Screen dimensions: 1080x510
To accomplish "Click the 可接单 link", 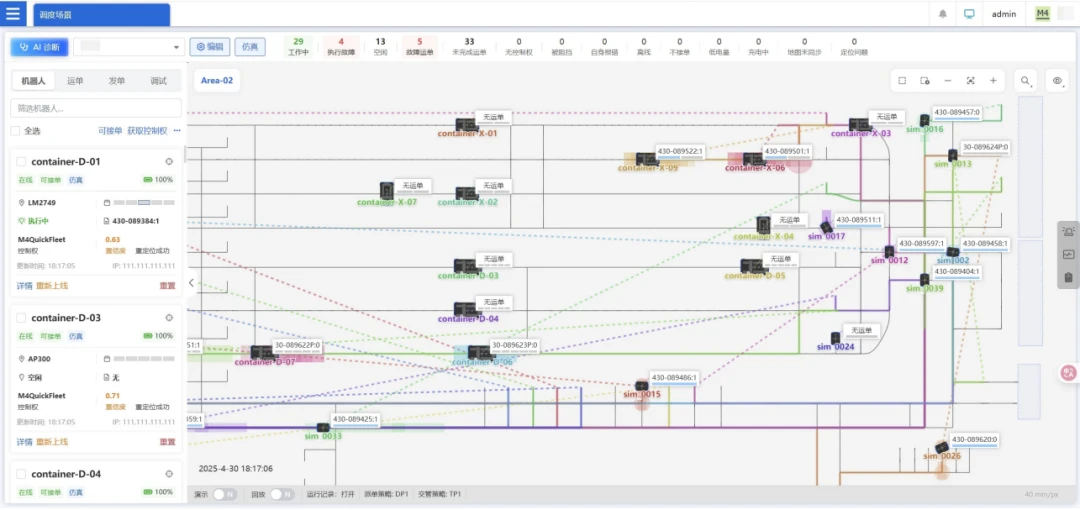I will click(110, 130).
